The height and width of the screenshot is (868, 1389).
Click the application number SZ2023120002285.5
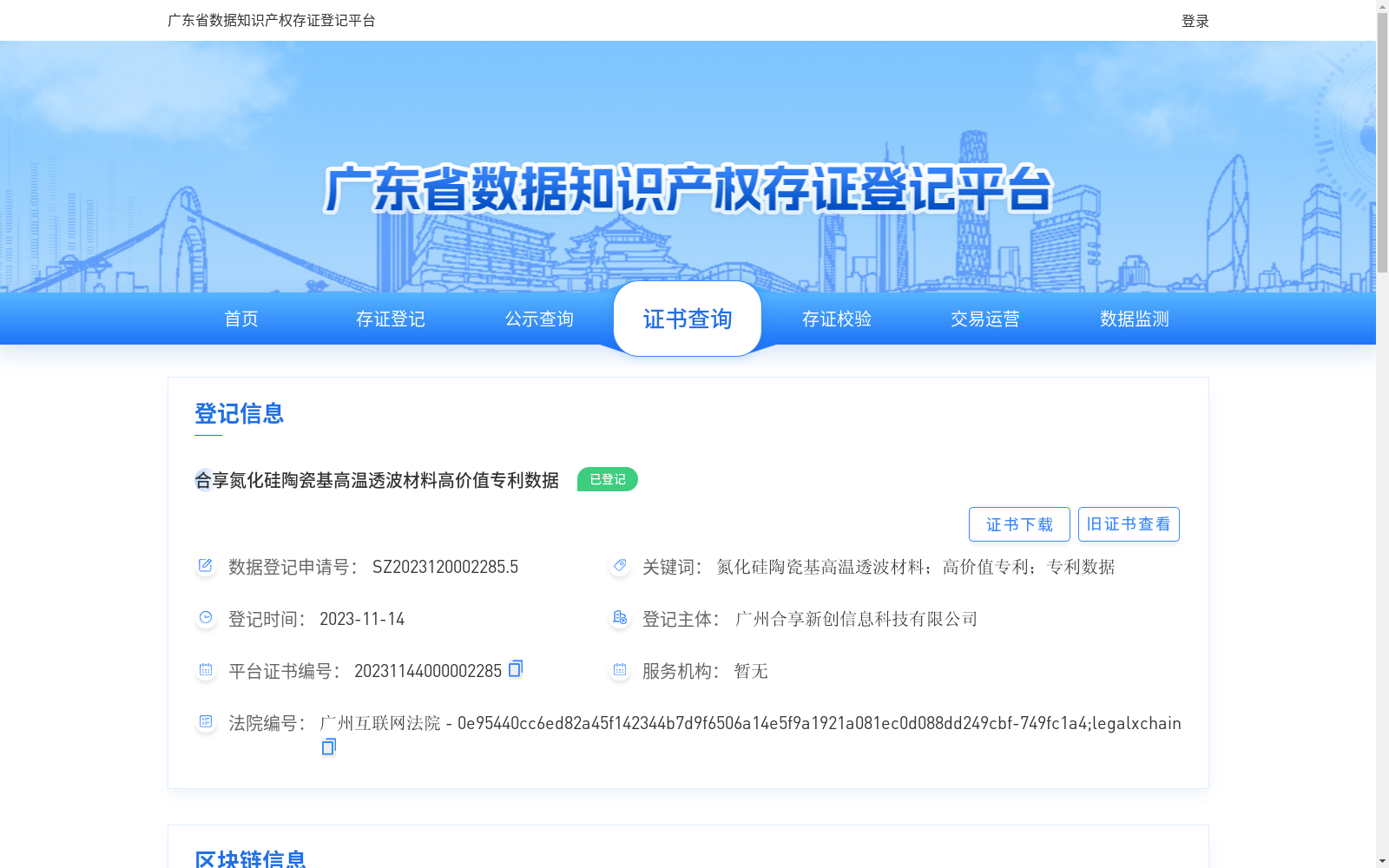pyautogui.click(x=445, y=567)
